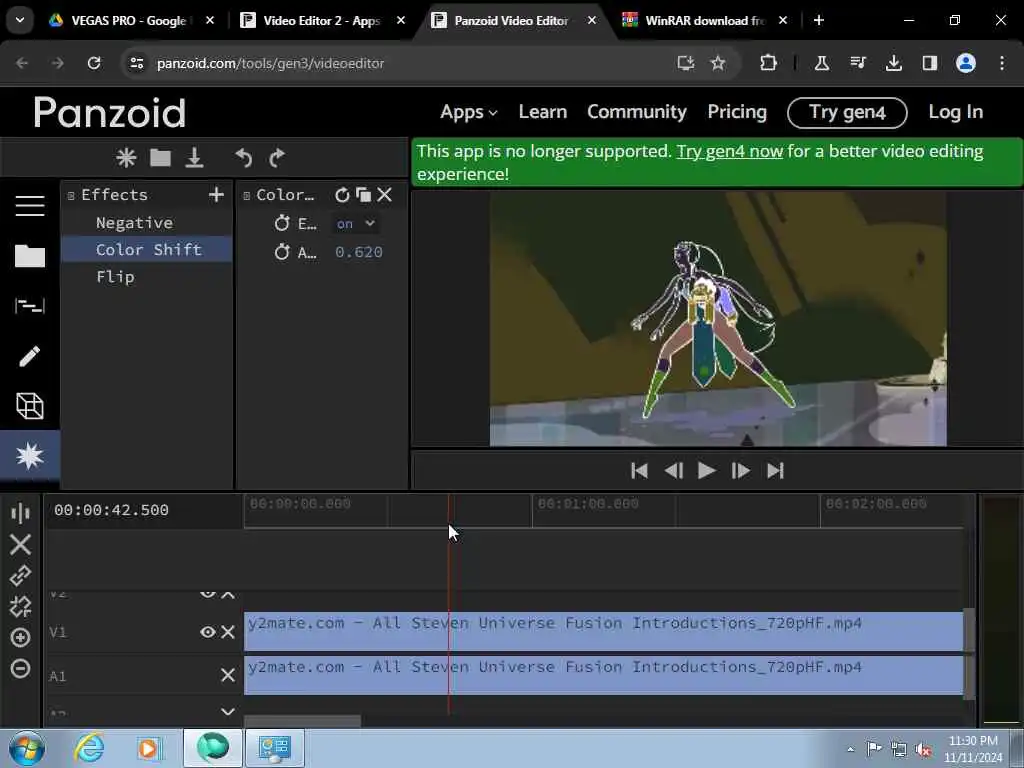The width and height of the screenshot is (1024, 768).
Task: Select the effects starburst panel in sidebar
Action: (x=30, y=455)
